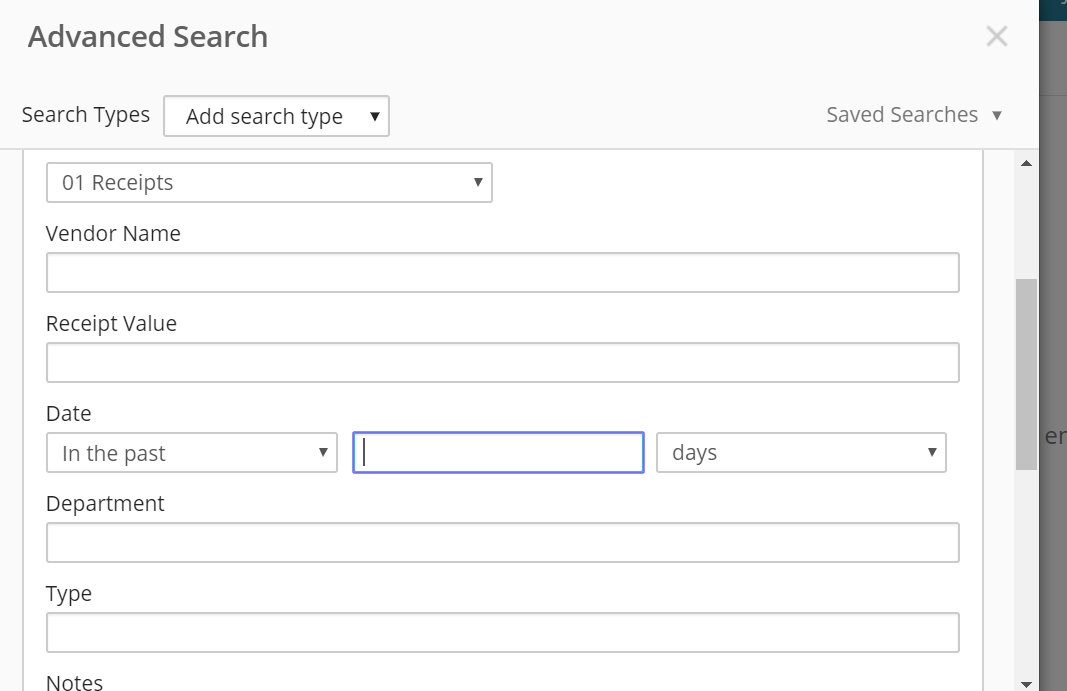This screenshot has height=691, width=1067.
Task: Expand the Saved Searches menu
Action: (x=913, y=115)
